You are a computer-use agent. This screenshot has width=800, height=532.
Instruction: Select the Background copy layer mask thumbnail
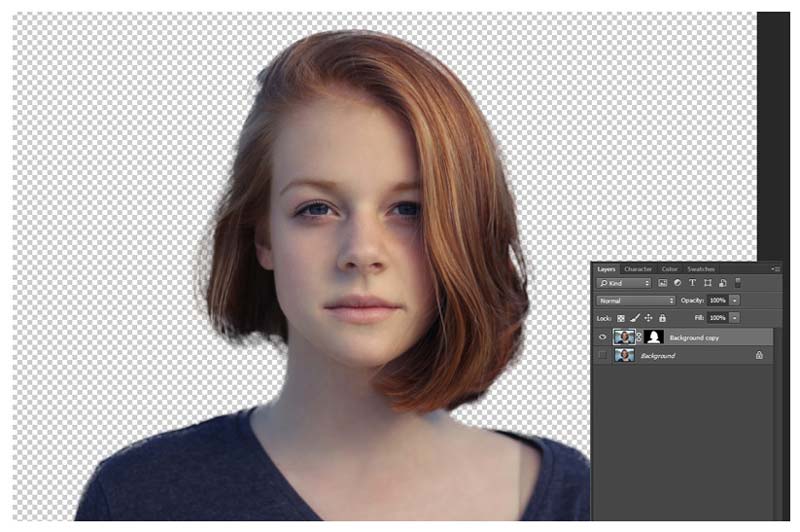[654, 337]
